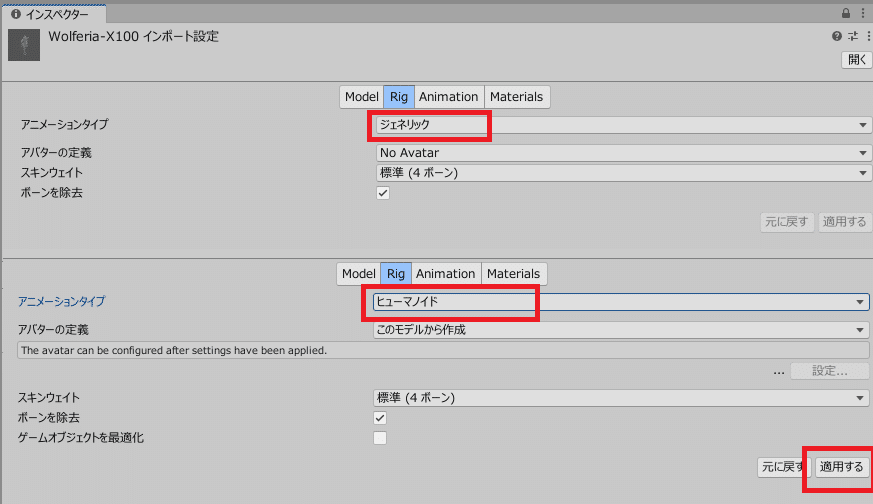The width and height of the screenshot is (873, 504).
Task: Click the 開く button
Action: pos(856,60)
